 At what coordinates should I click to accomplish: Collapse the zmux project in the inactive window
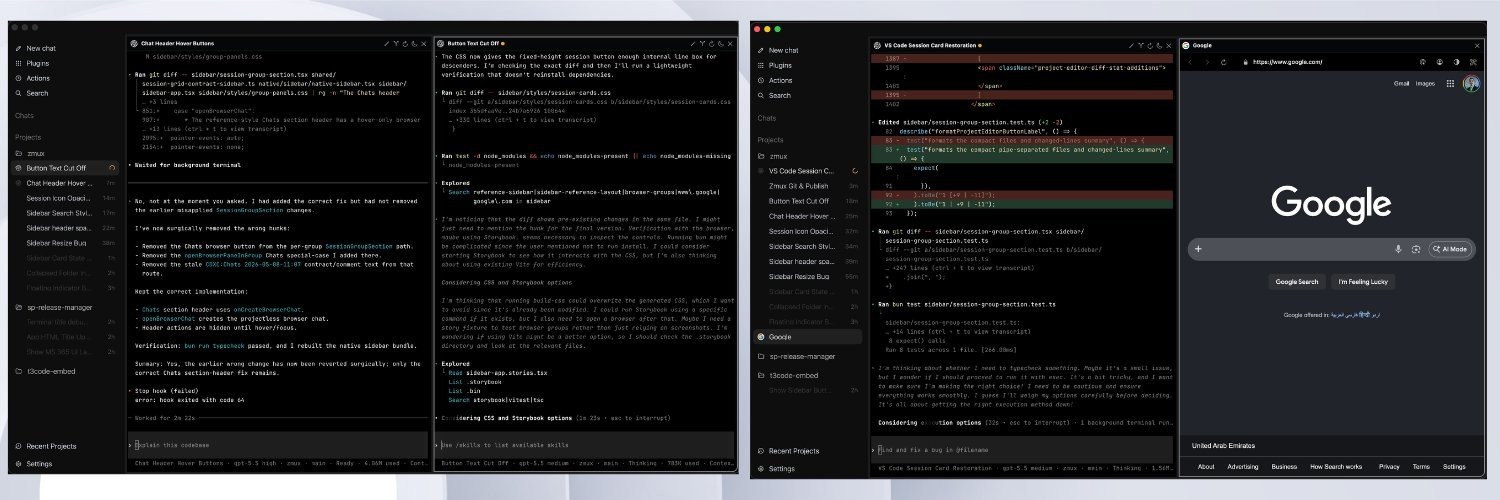click(35, 153)
